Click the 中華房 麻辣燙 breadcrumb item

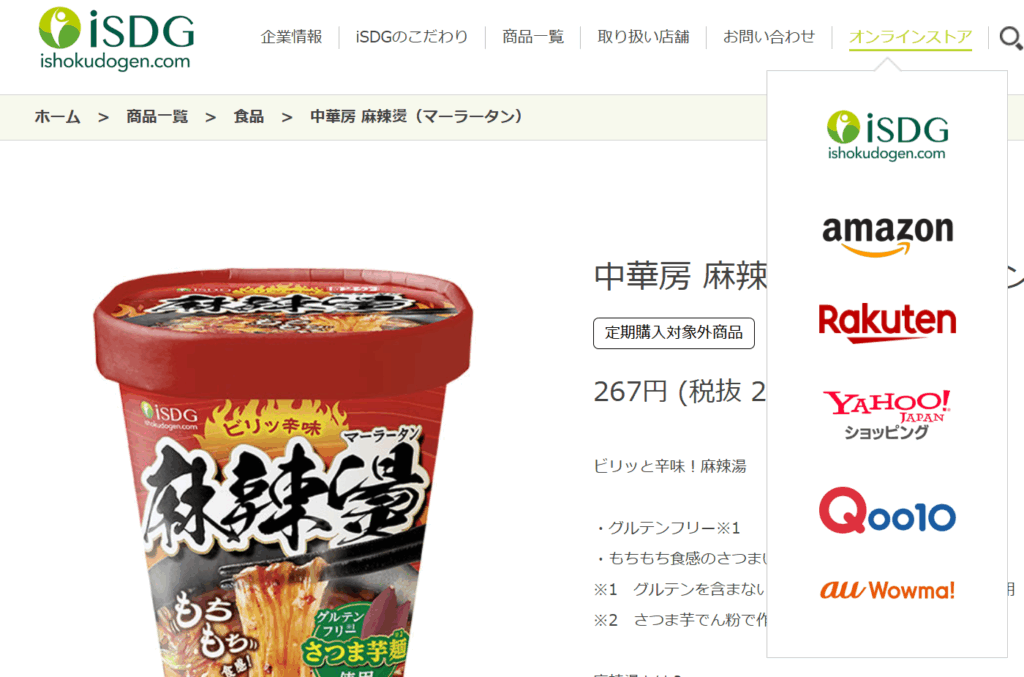[416, 117]
